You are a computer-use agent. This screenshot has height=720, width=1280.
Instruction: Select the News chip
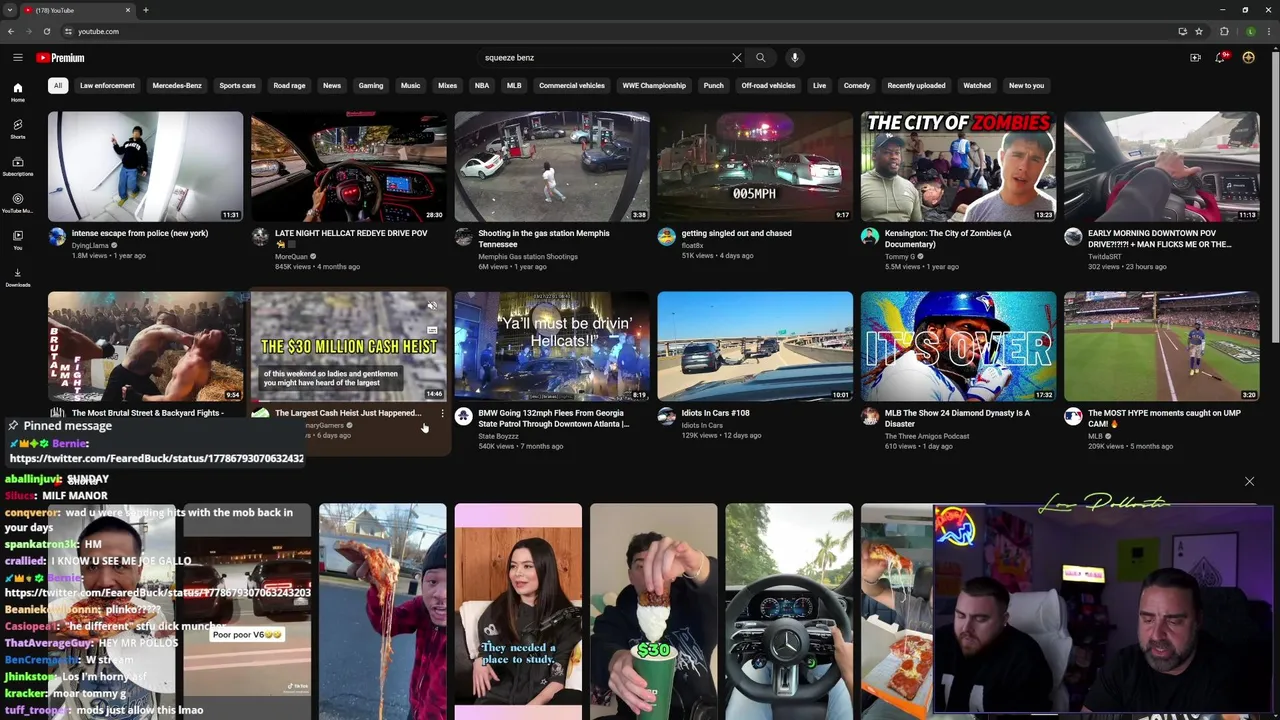[332, 86]
